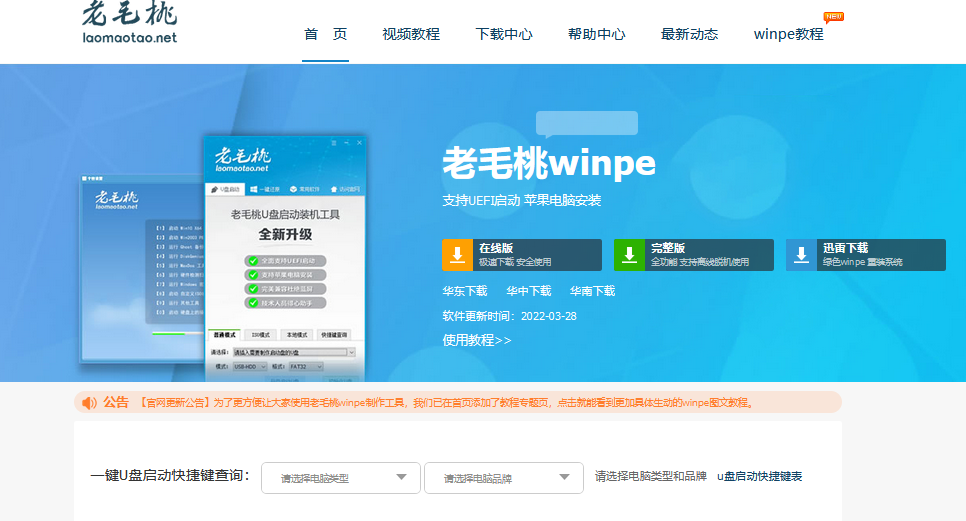Read the 官网更新公告 announcement text
Screen dimensions: 966x521
pyautogui.click(x=445, y=403)
